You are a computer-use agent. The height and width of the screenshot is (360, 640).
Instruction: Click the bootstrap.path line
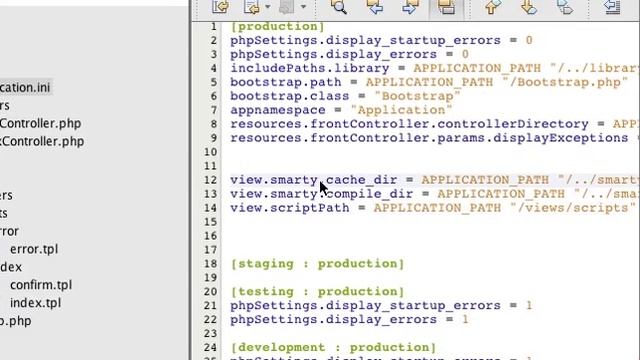click(x=429, y=82)
